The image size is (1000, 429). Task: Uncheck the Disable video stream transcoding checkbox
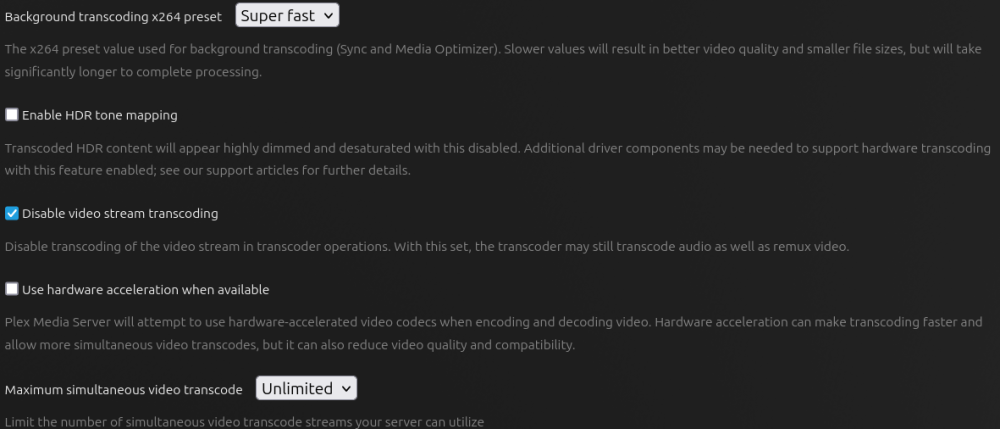pyautogui.click(x=12, y=213)
